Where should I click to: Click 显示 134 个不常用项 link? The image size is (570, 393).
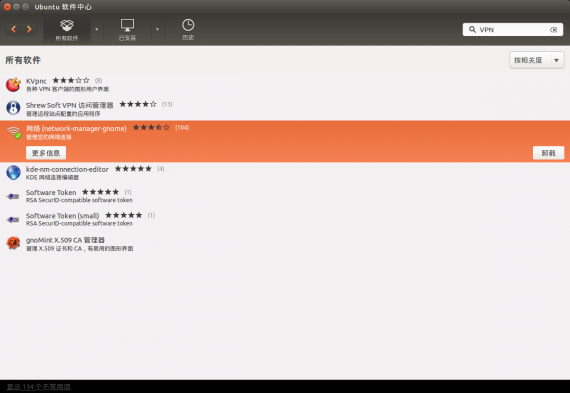click(x=39, y=387)
